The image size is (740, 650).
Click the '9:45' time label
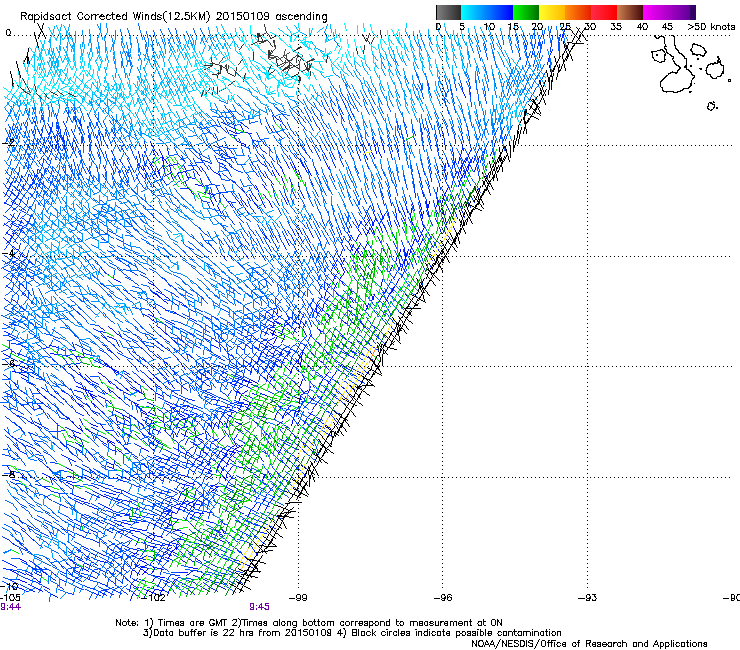(x=260, y=607)
